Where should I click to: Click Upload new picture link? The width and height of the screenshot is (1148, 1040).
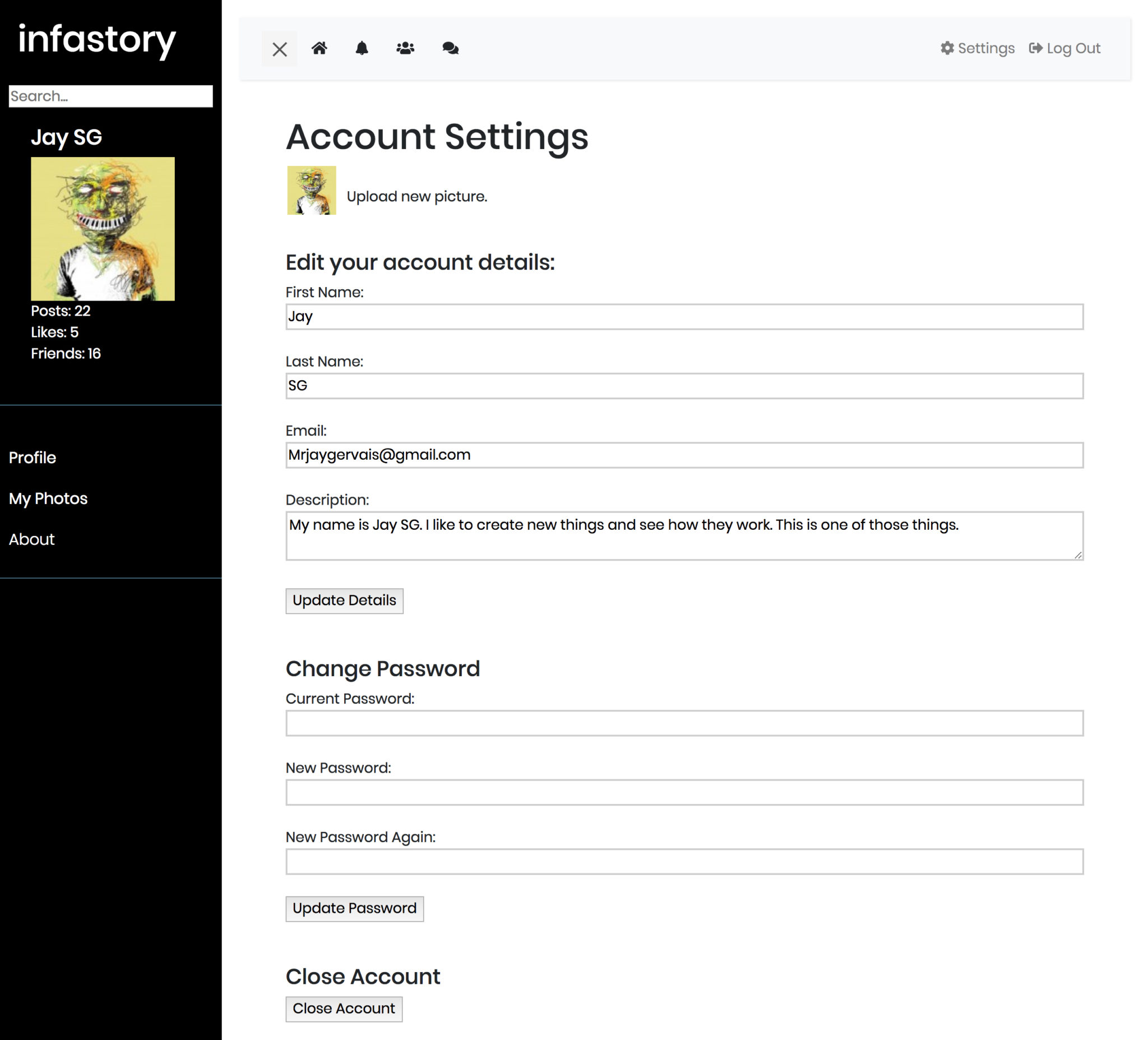point(416,196)
